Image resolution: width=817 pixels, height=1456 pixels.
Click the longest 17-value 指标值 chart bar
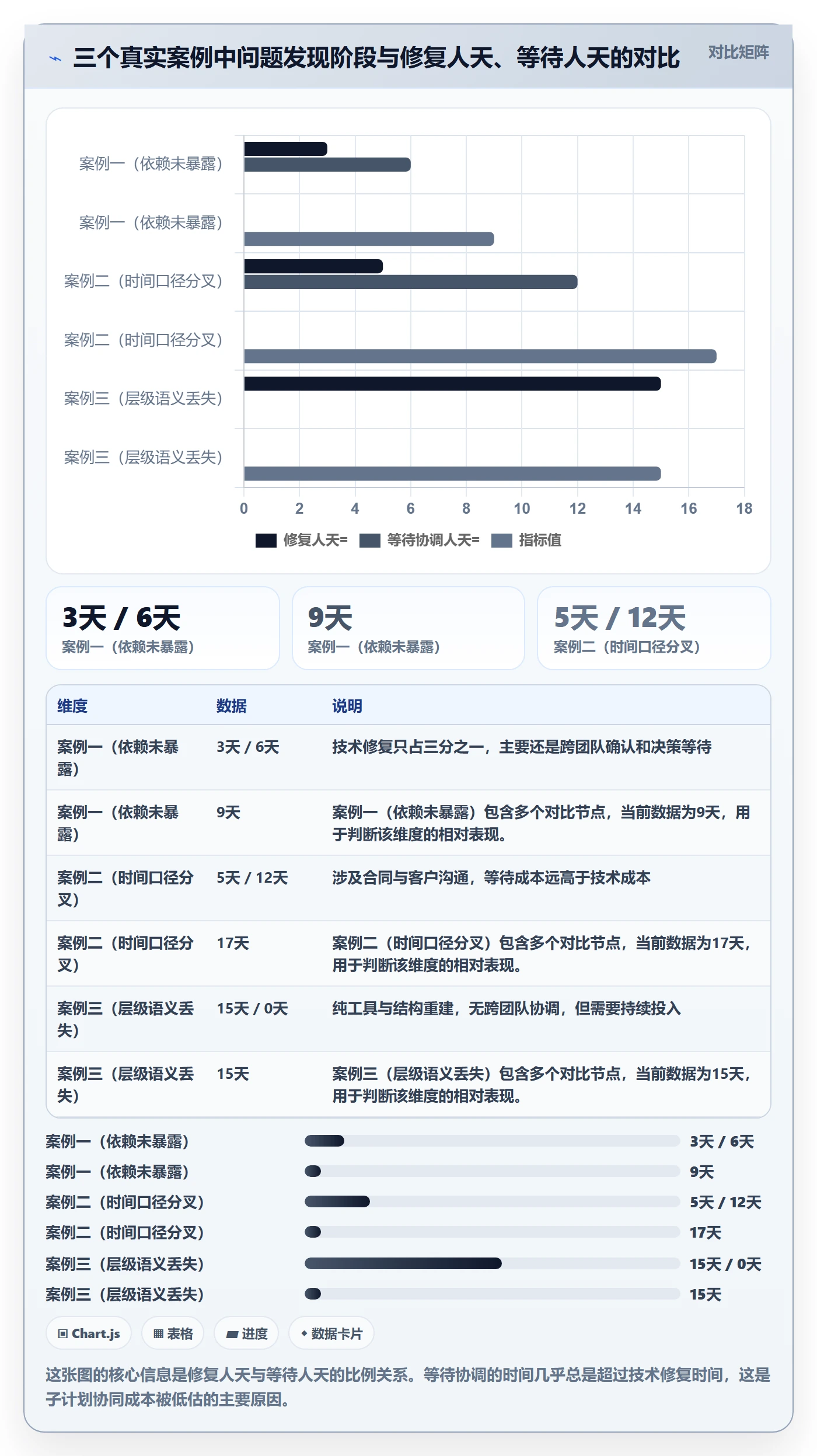(x=480, y=356)
